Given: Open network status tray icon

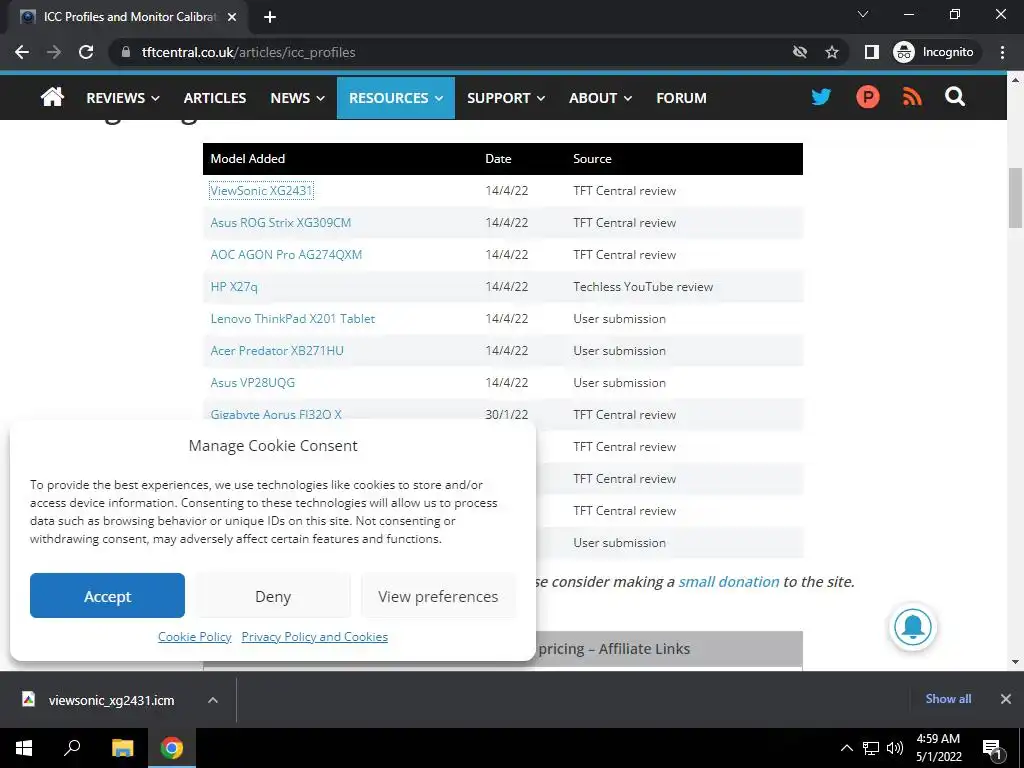Looking at the screenshot, I should pos(871,748).
